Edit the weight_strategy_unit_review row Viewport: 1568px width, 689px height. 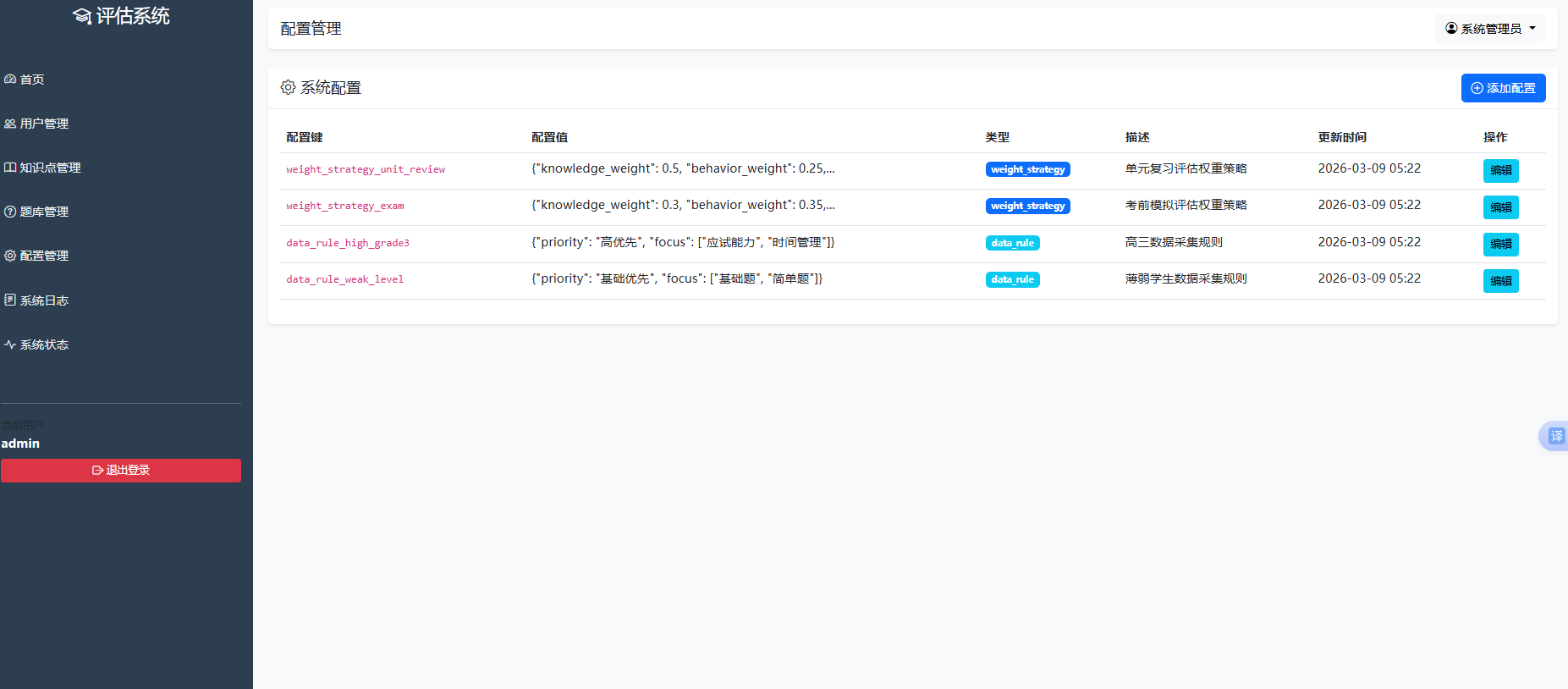(1500, 171)
